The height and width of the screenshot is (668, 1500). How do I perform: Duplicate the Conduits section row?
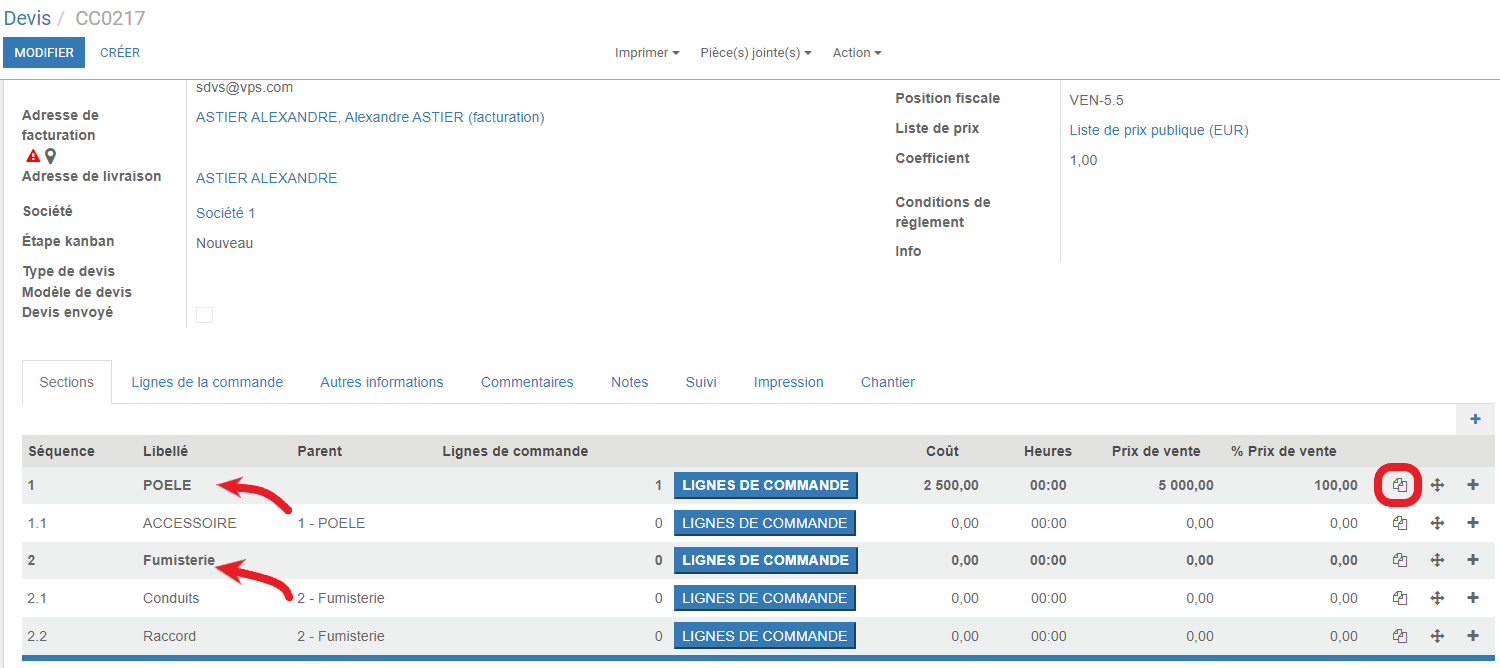(1400, 598)
